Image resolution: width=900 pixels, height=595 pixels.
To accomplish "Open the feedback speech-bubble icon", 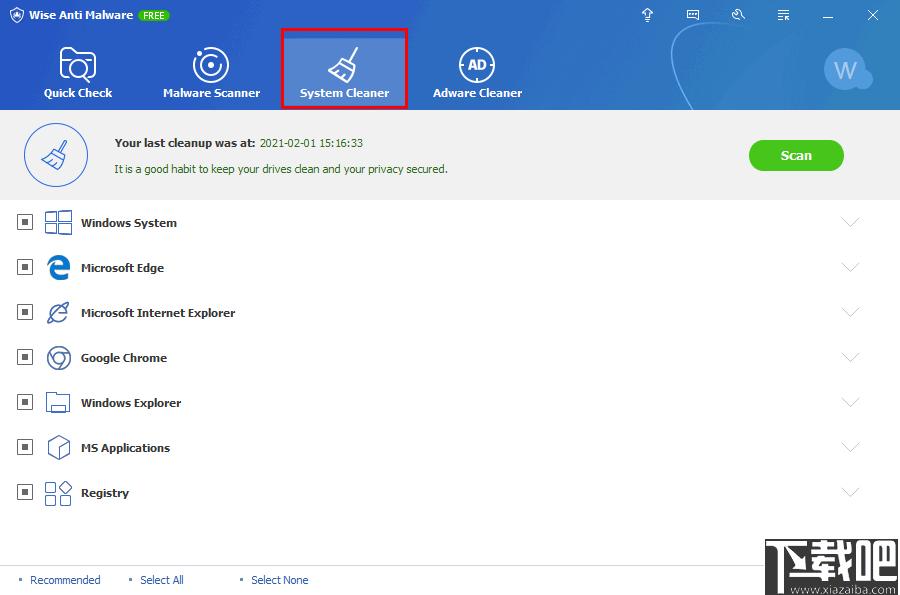I will 693,15.
